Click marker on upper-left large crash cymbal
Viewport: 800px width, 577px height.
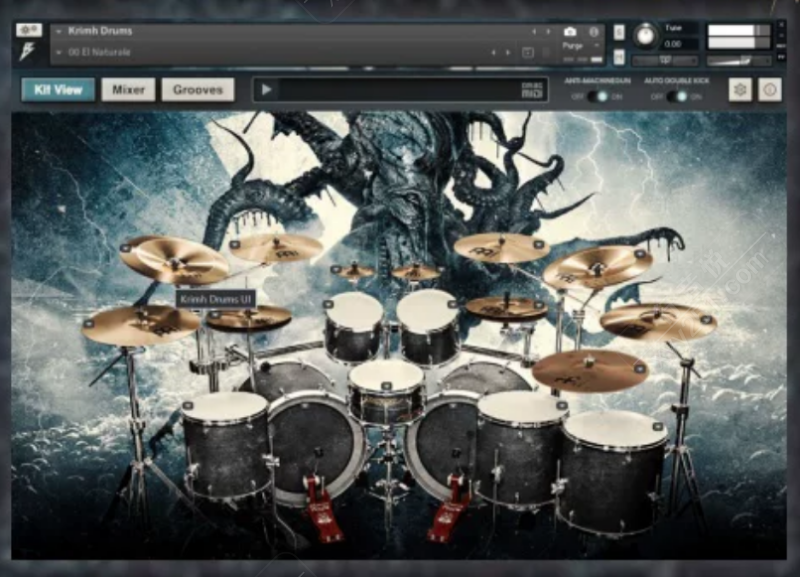point(125,248)
